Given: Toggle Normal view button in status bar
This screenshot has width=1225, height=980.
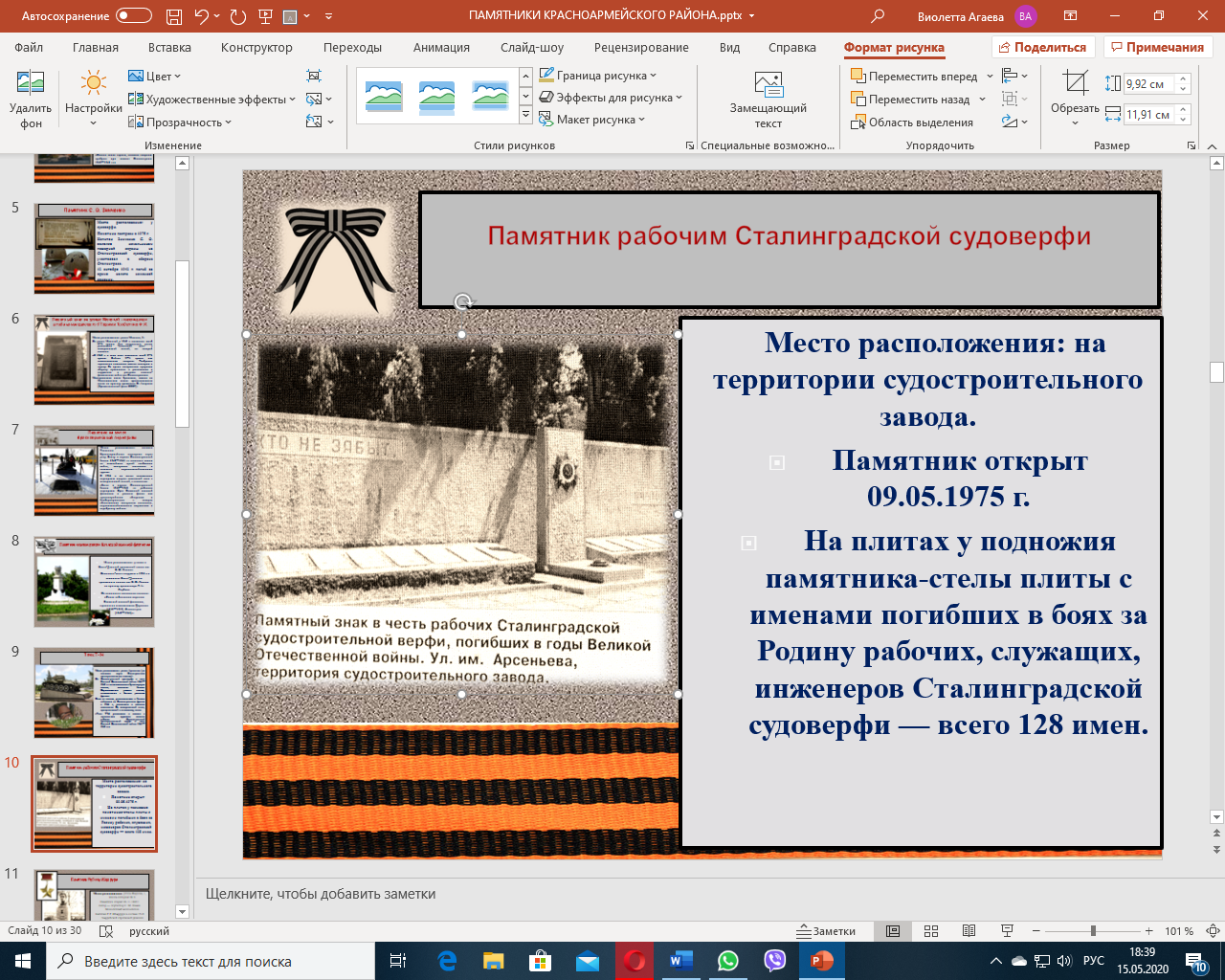Looking at the screenshot, I should 893,931.
